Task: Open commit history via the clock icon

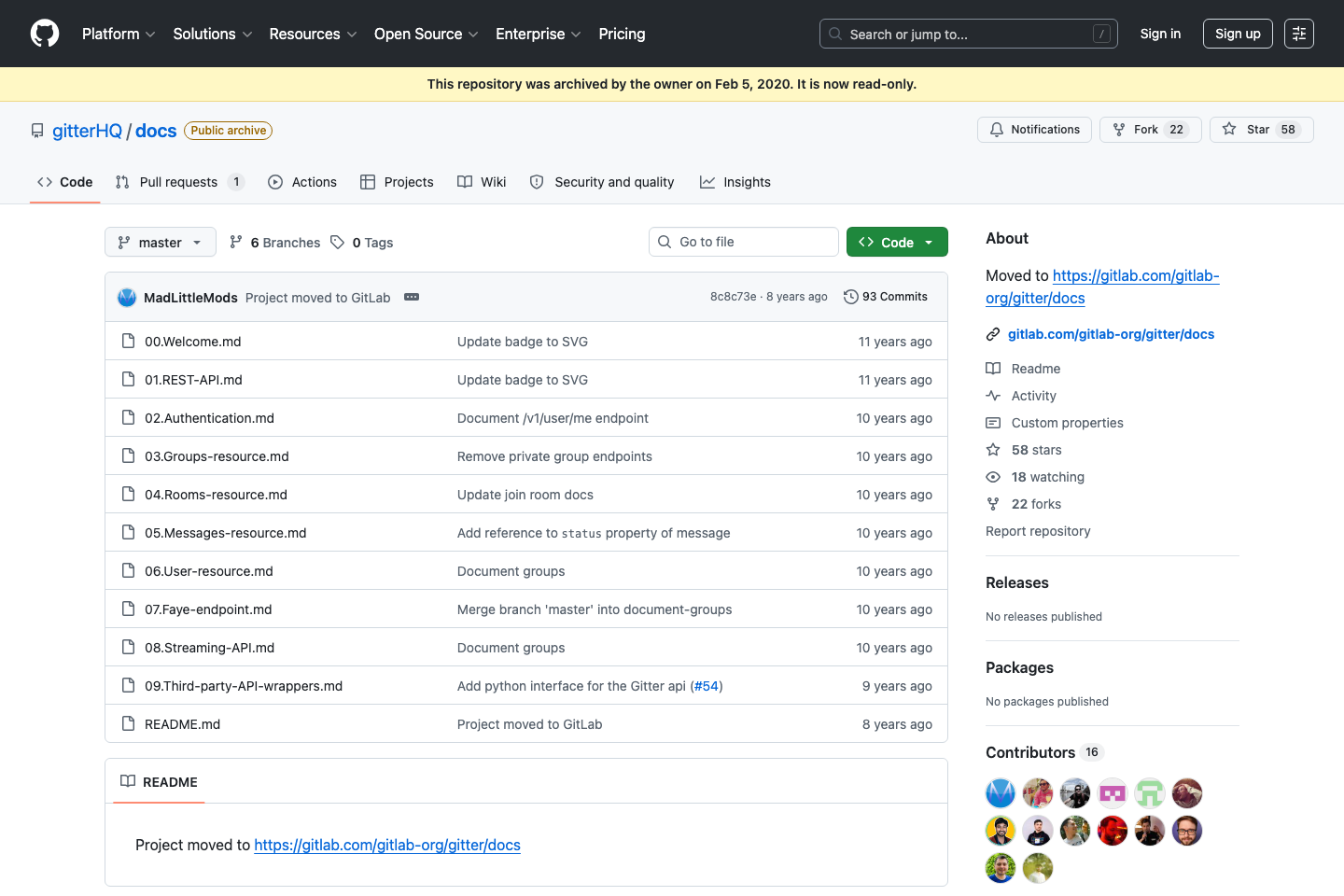Action: (850, 296)
